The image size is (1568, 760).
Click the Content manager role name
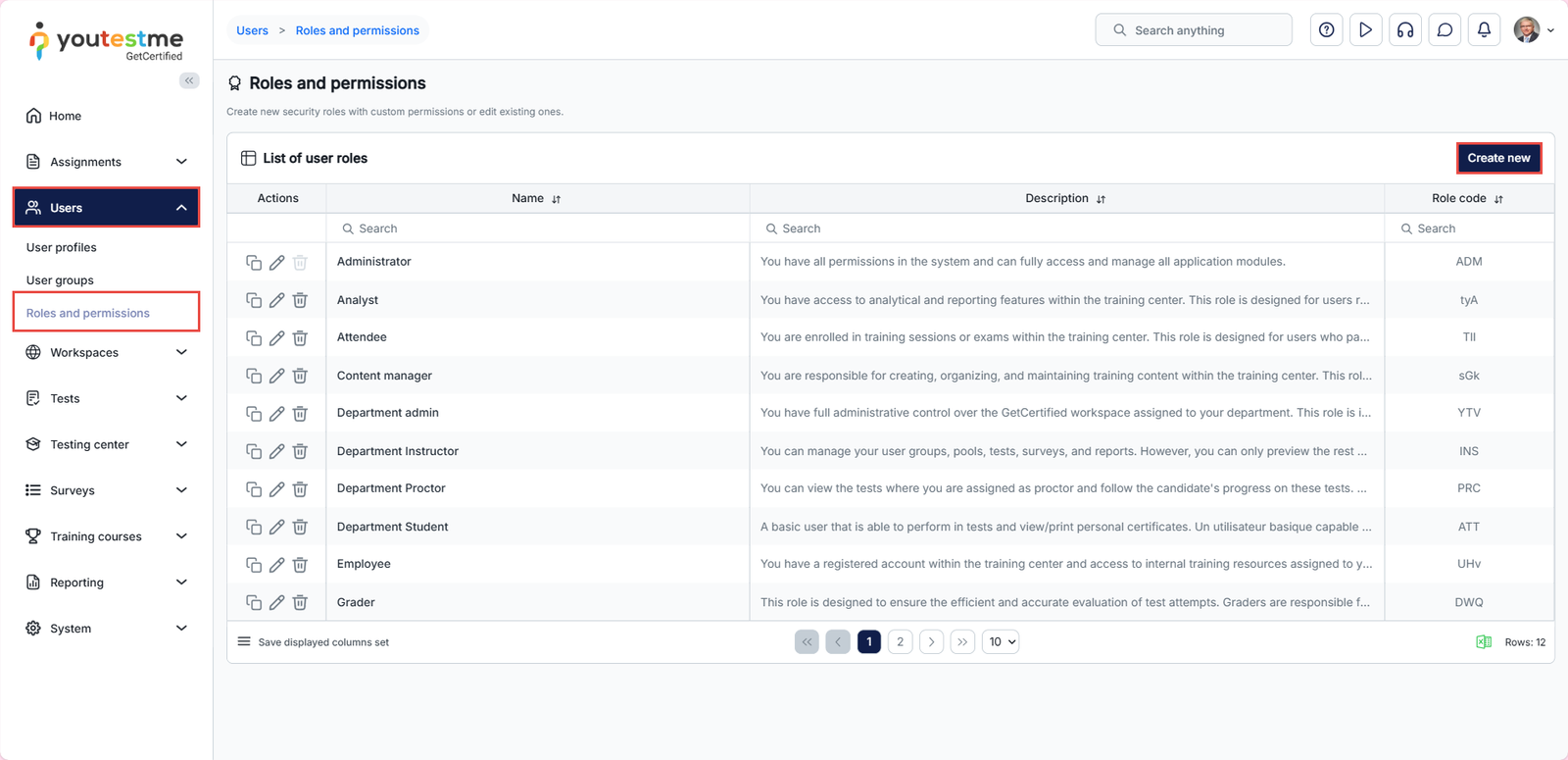pos(384,376)
